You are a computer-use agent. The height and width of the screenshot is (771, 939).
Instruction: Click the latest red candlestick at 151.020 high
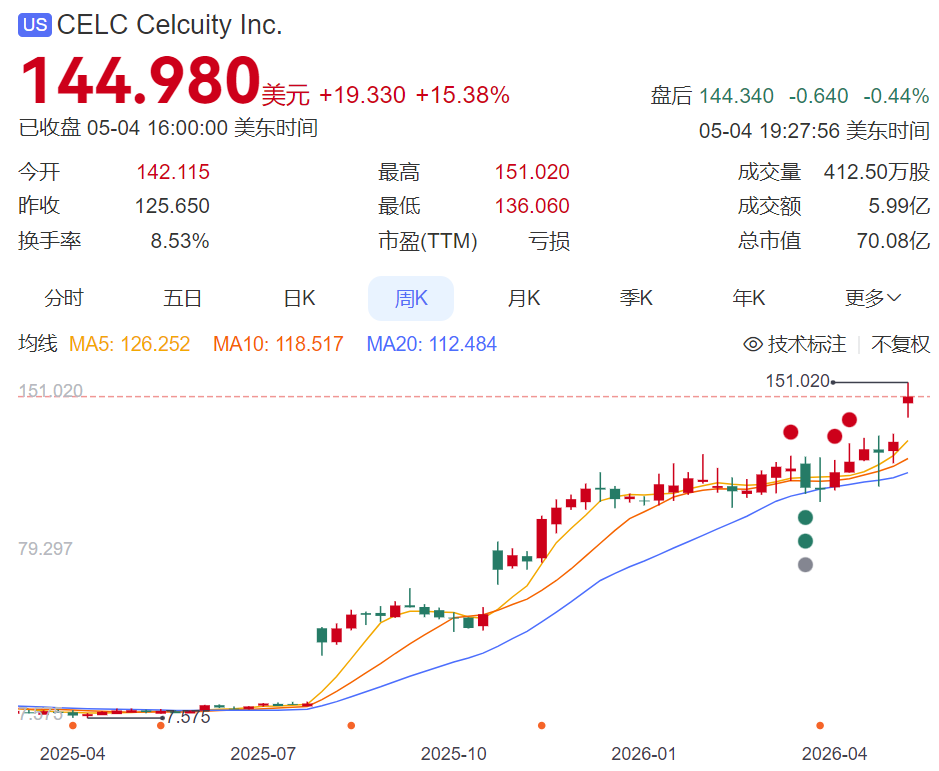coord(908,400)
